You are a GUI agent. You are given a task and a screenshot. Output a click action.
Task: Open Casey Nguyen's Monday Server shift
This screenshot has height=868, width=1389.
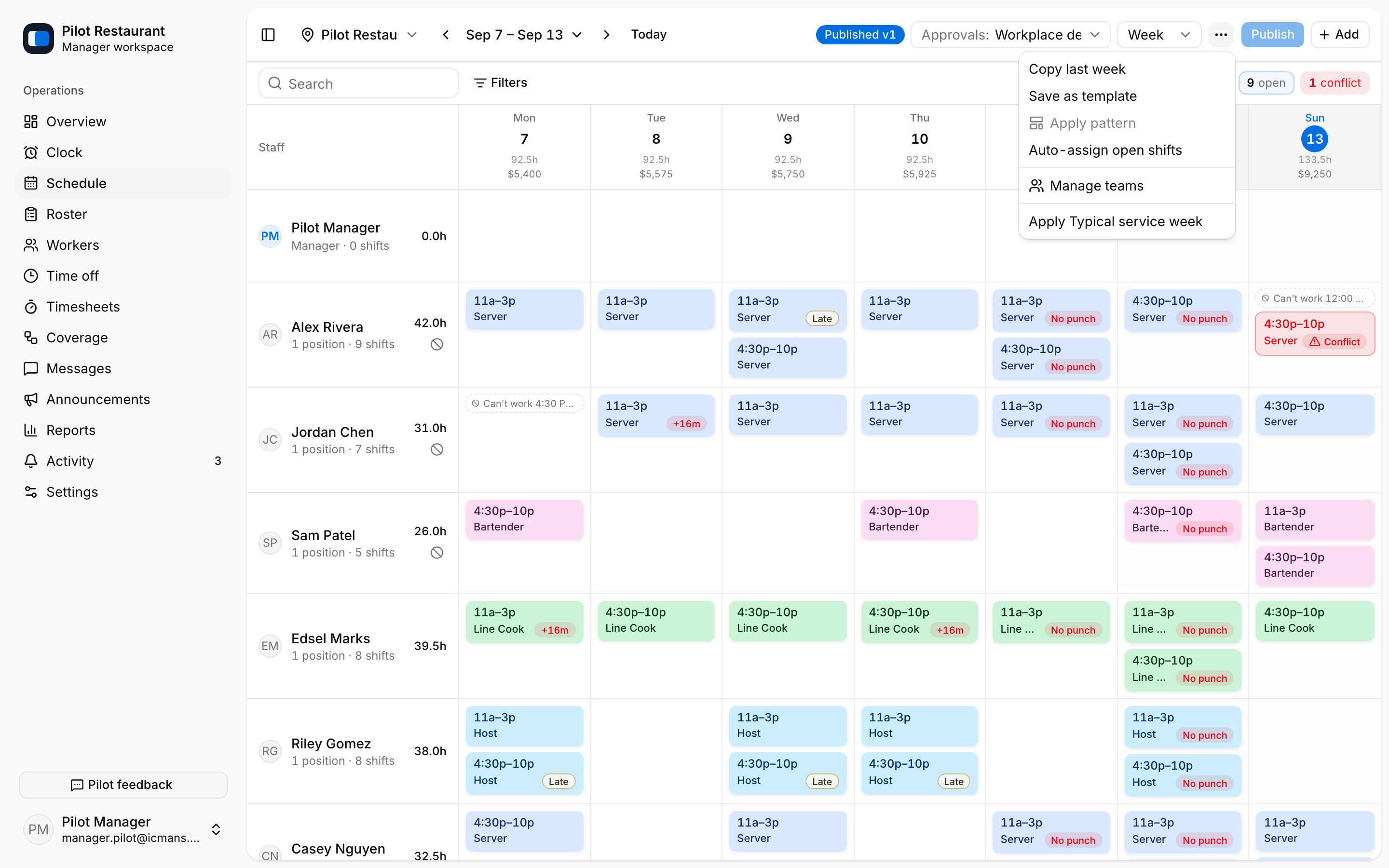pyautogui.click(x=524, y=831)
